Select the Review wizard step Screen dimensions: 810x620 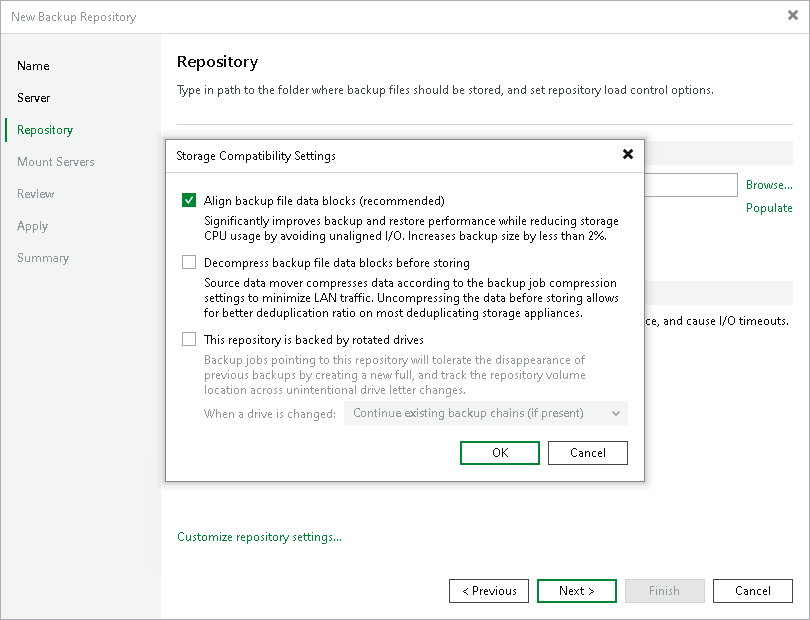36,194
